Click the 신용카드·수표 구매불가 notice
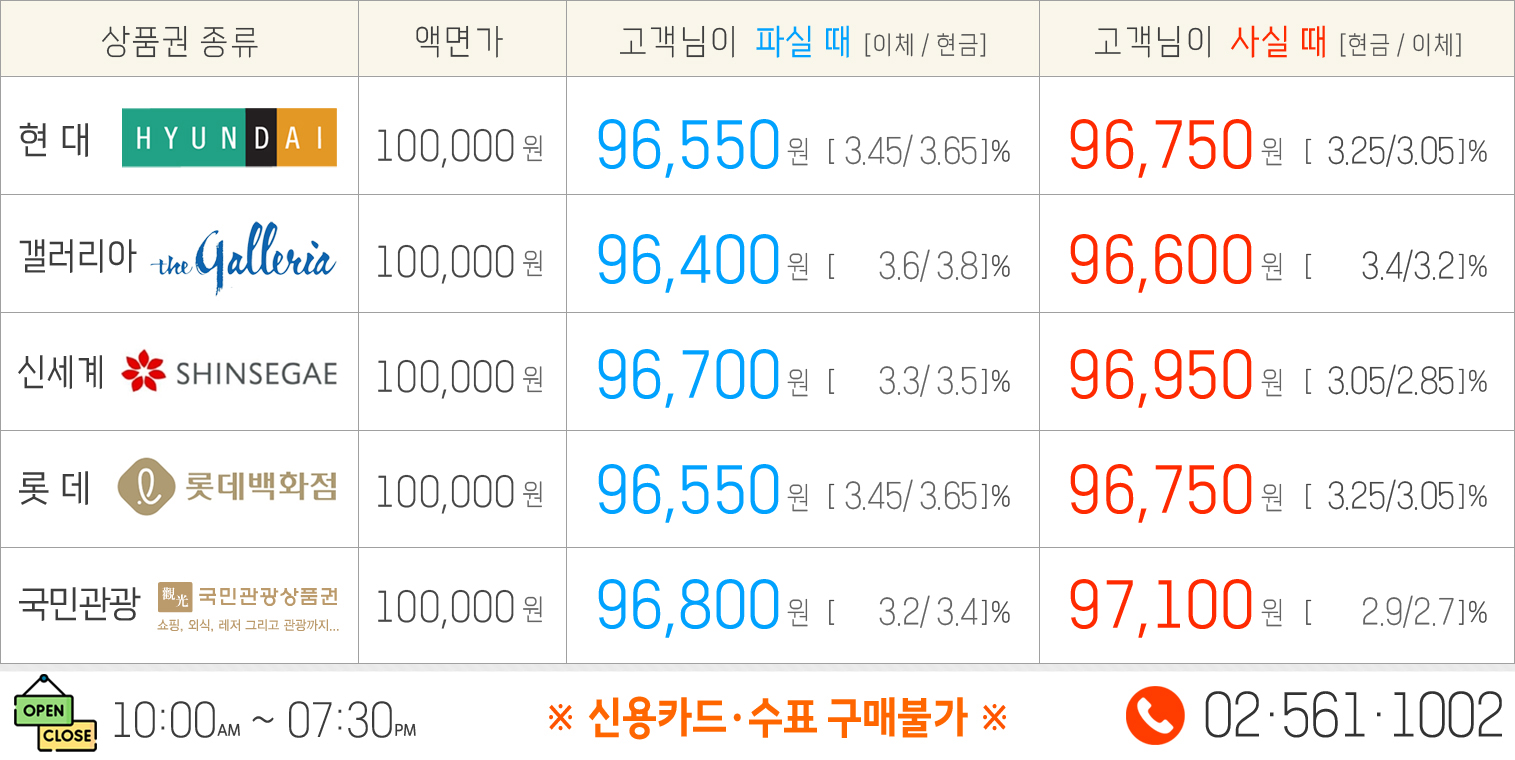Screen dimensions: 1515x760 pyautogui.click(x=778, y=717)
